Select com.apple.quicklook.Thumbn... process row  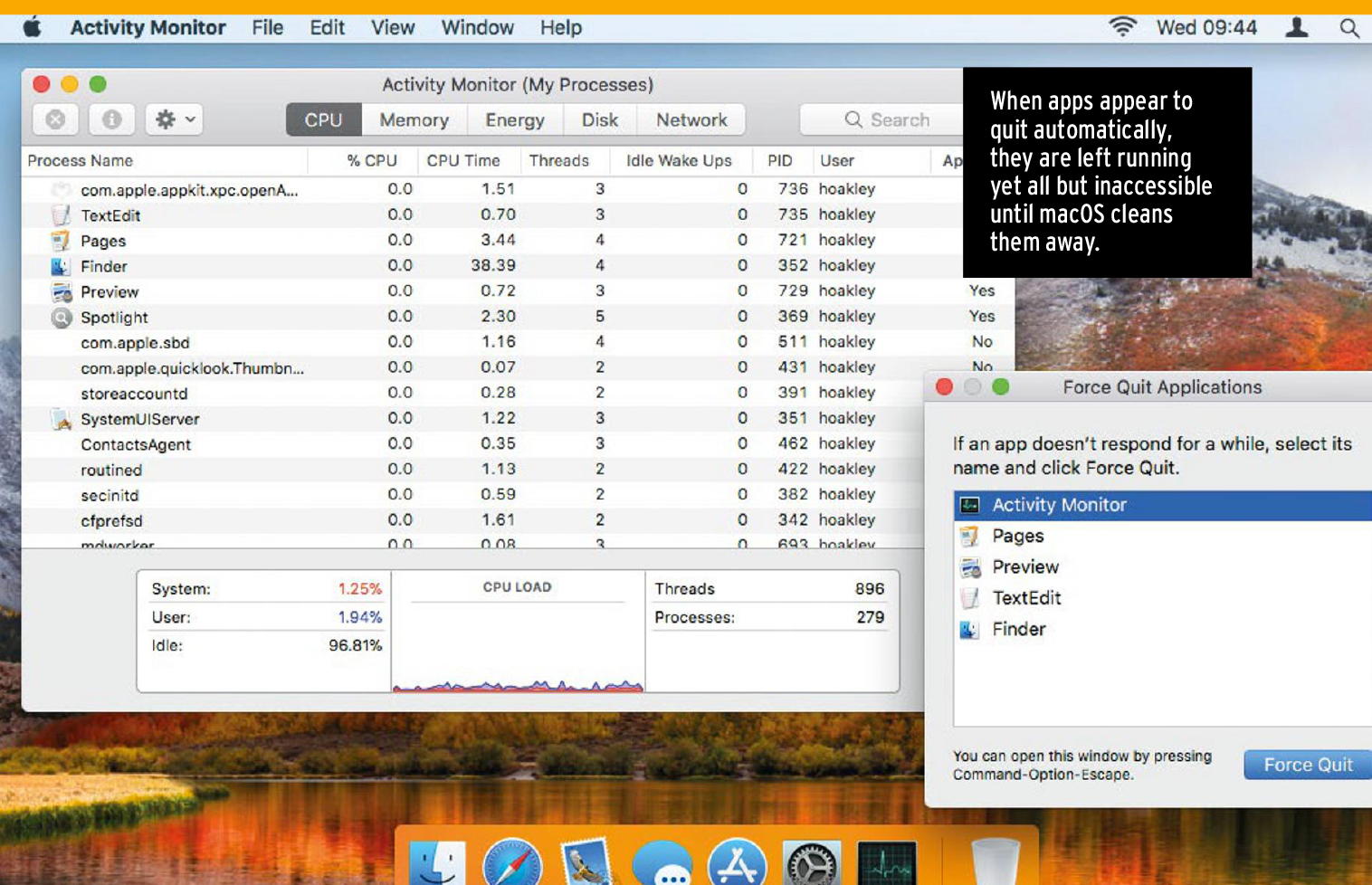coord(518,367)
